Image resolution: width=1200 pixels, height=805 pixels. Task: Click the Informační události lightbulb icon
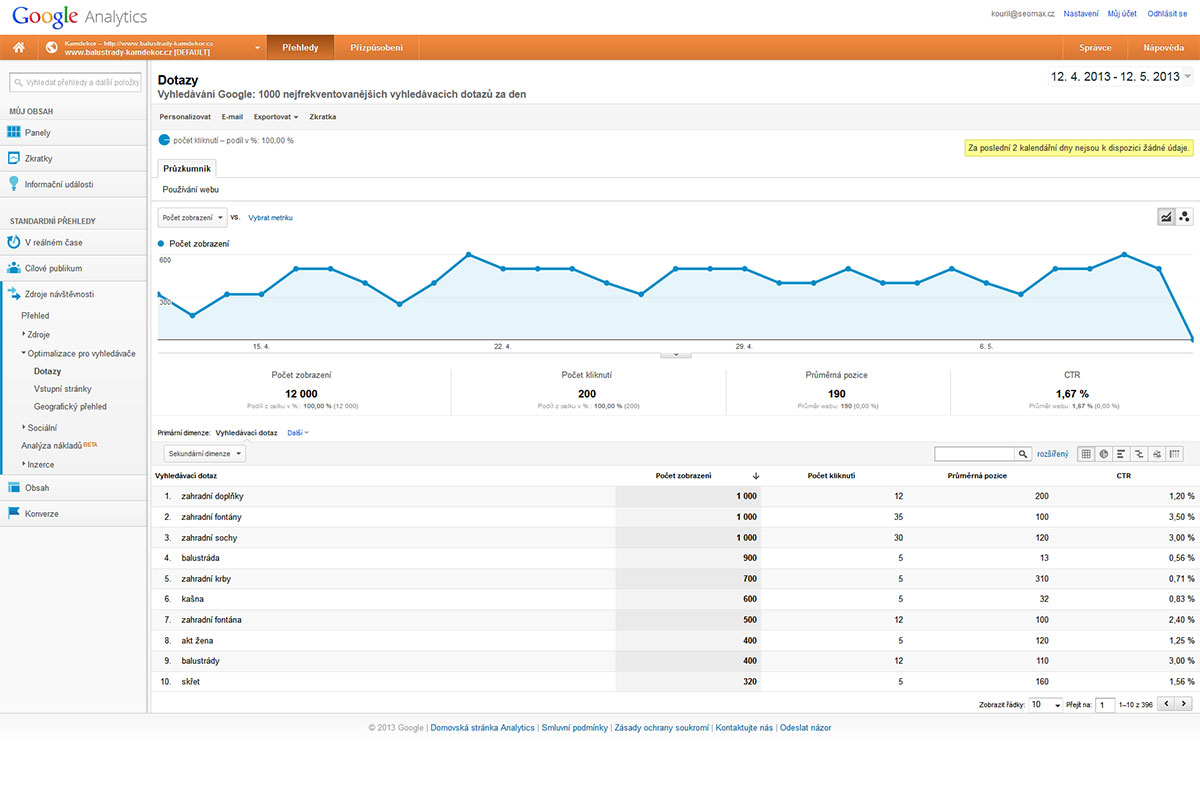click(x=14, y=184)
